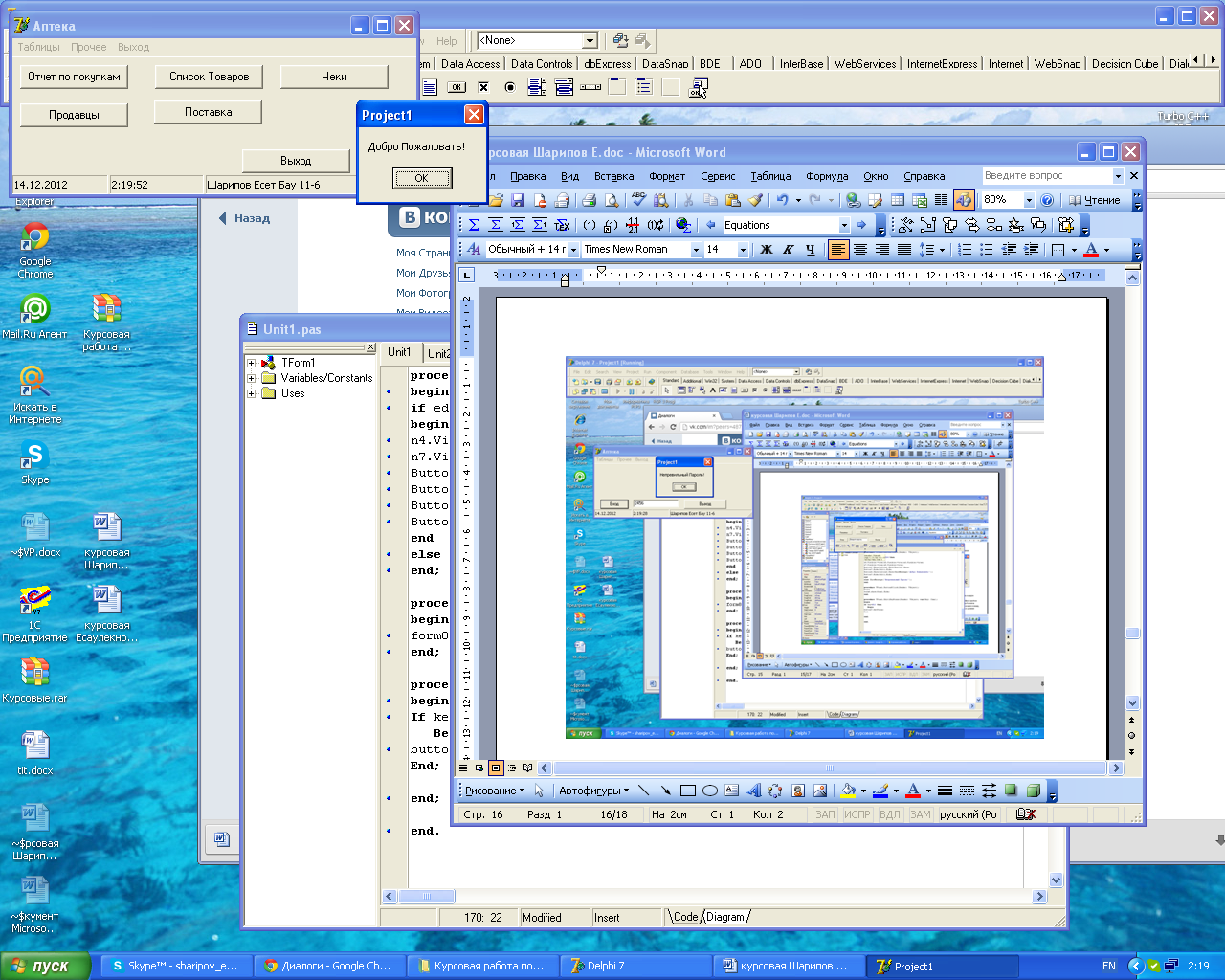Click Delphi CheckBox component icon
The height and width of the screenshot is (980, 1225).
pos(482,87)
